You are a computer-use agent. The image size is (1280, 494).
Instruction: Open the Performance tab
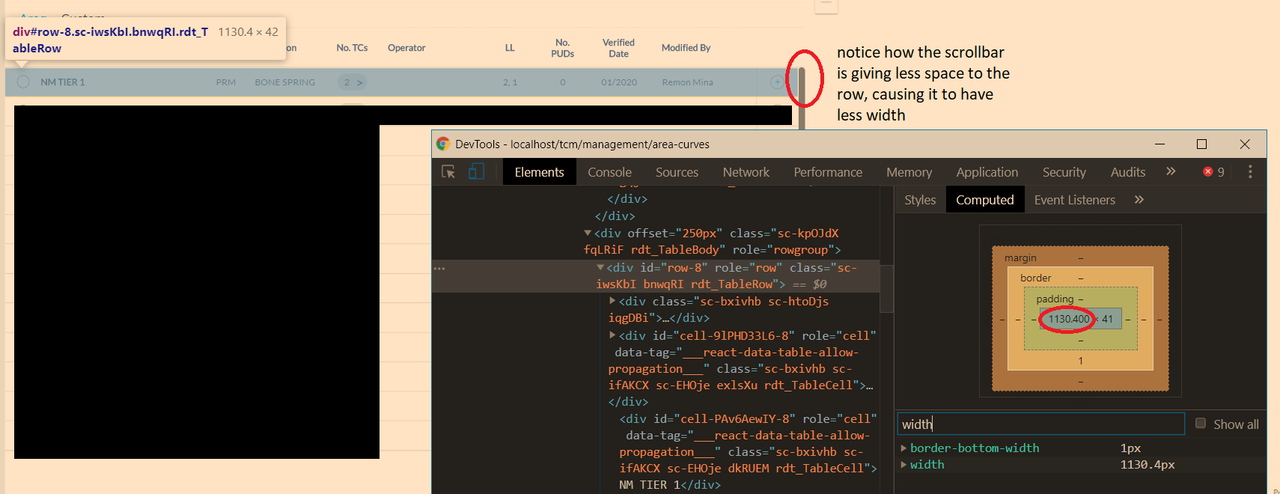pyautogui.click(x=828, y=172)
